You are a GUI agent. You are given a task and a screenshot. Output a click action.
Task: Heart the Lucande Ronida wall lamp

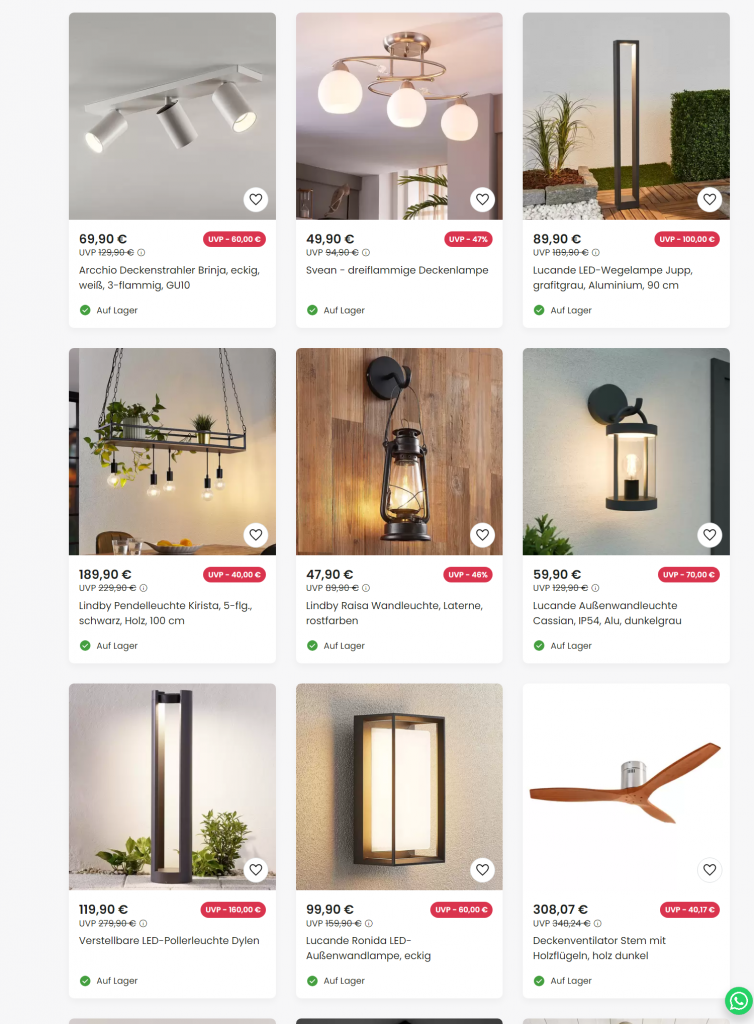[482, 870]
